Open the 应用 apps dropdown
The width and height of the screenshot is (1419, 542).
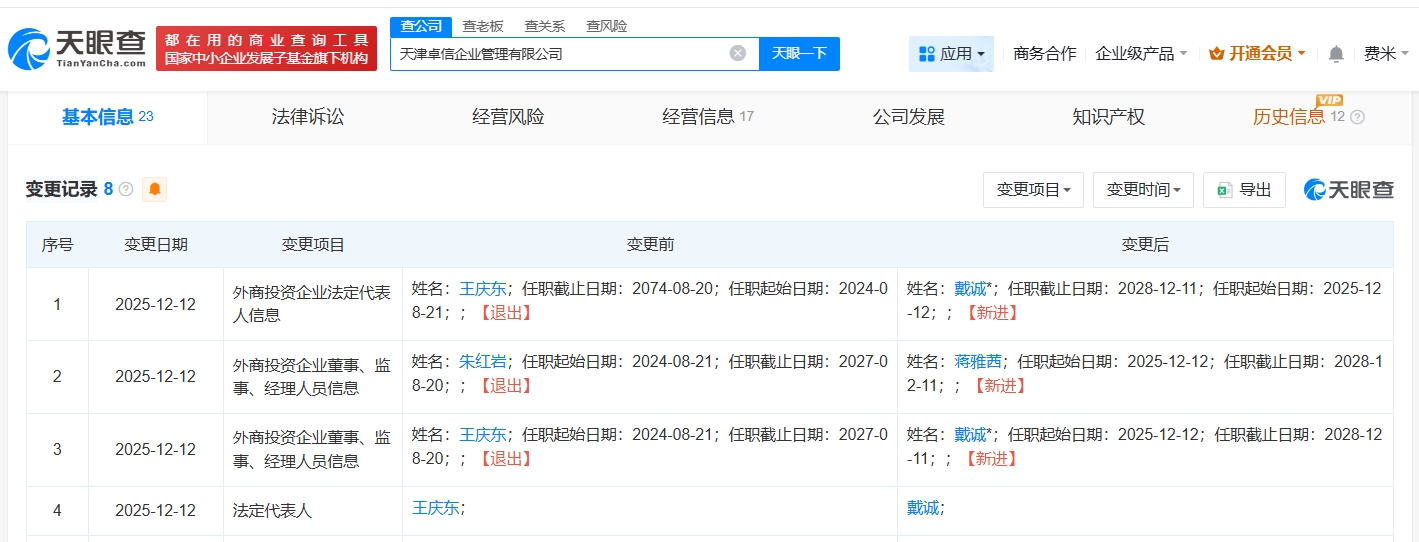click(951, 54)
